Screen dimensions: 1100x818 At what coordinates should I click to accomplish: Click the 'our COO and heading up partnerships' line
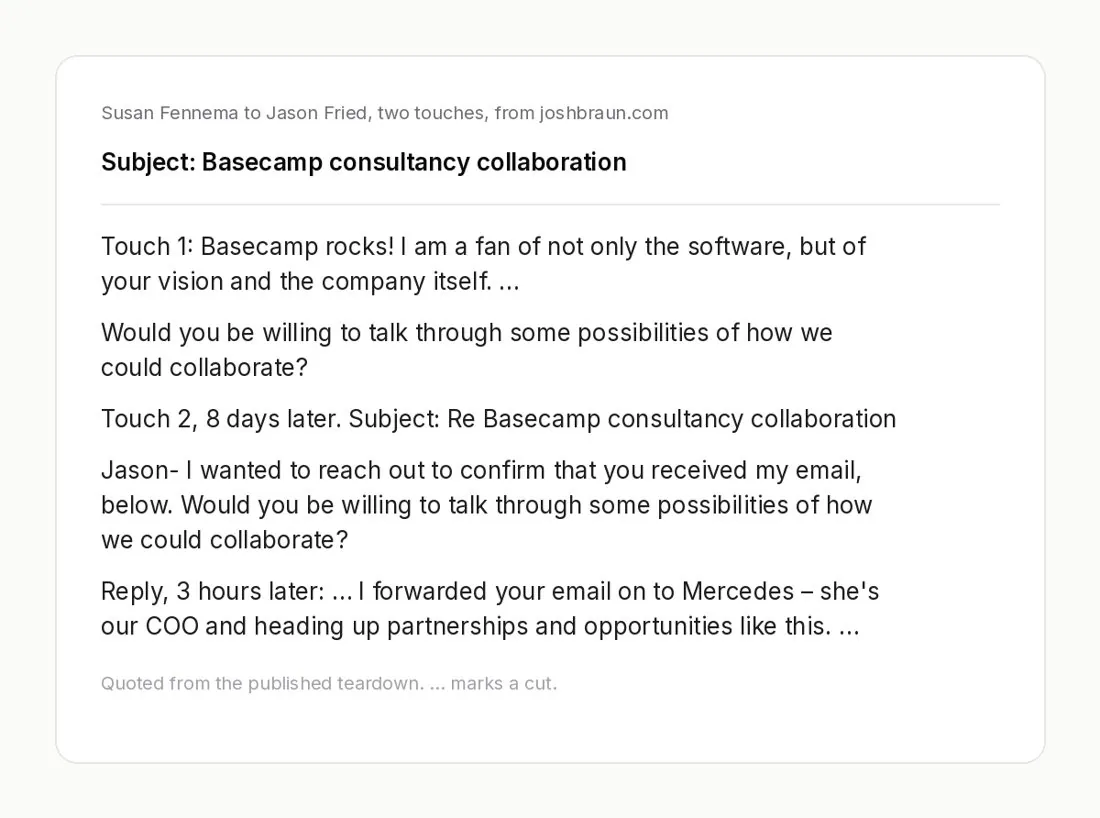tap(480, 626)
